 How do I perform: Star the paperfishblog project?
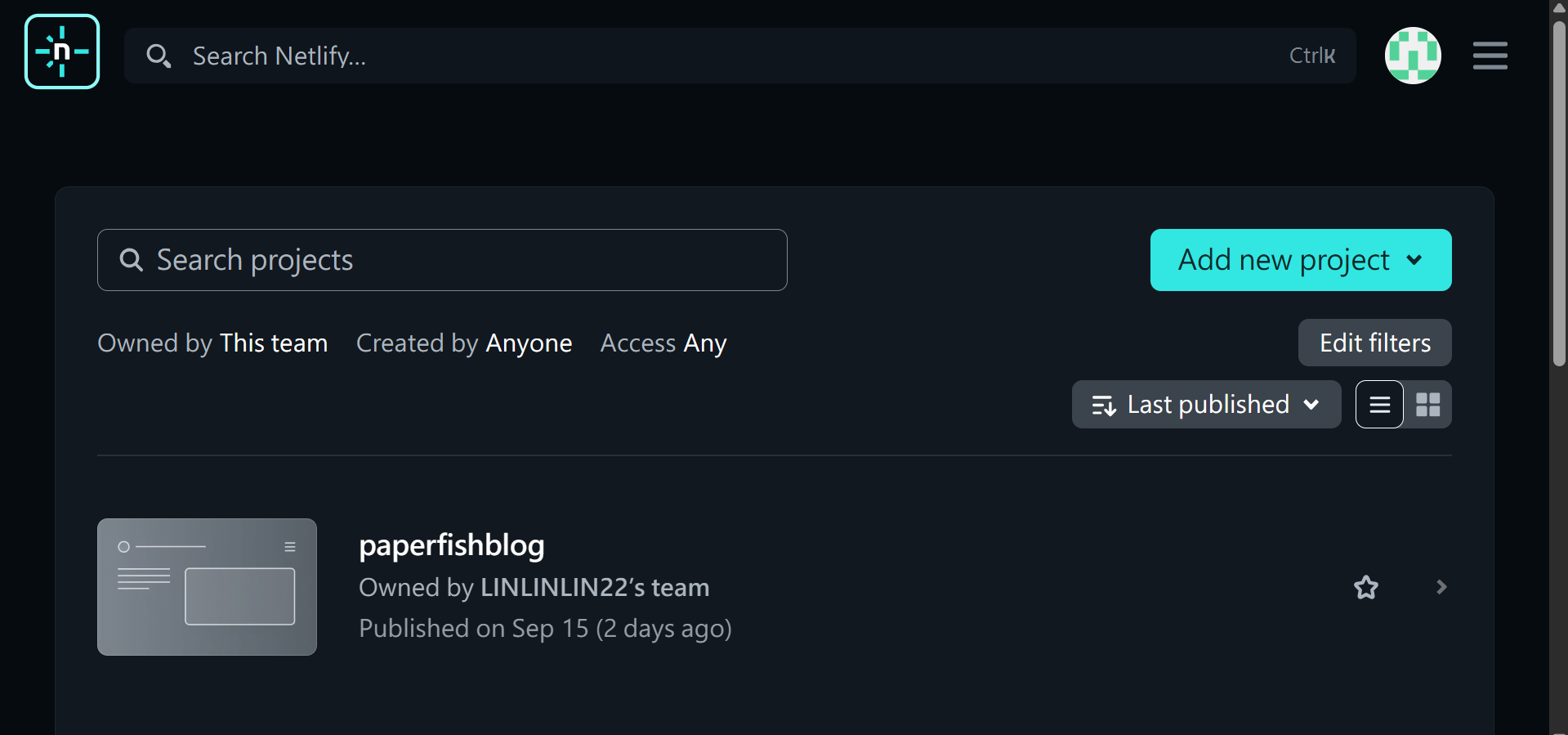[1365, 587]
